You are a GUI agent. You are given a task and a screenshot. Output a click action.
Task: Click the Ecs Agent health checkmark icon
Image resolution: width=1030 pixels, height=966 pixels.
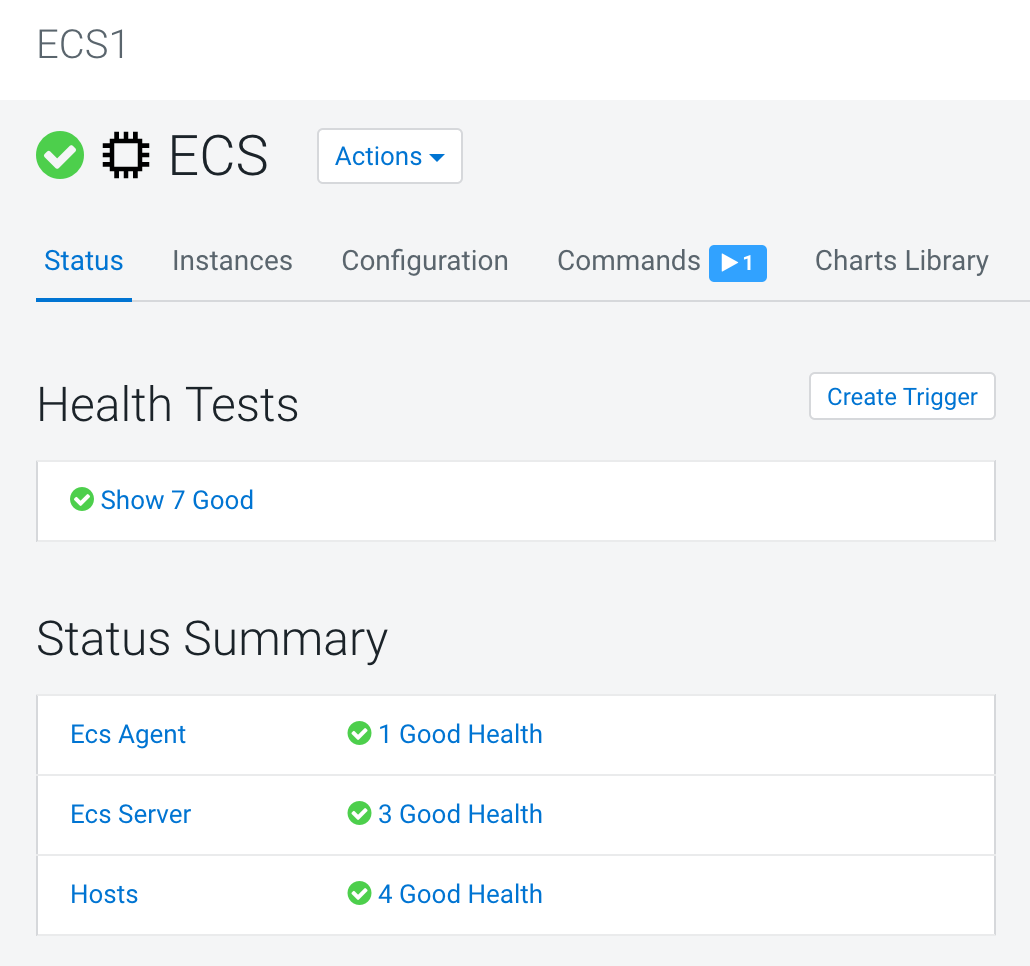[x=359, y=734]
